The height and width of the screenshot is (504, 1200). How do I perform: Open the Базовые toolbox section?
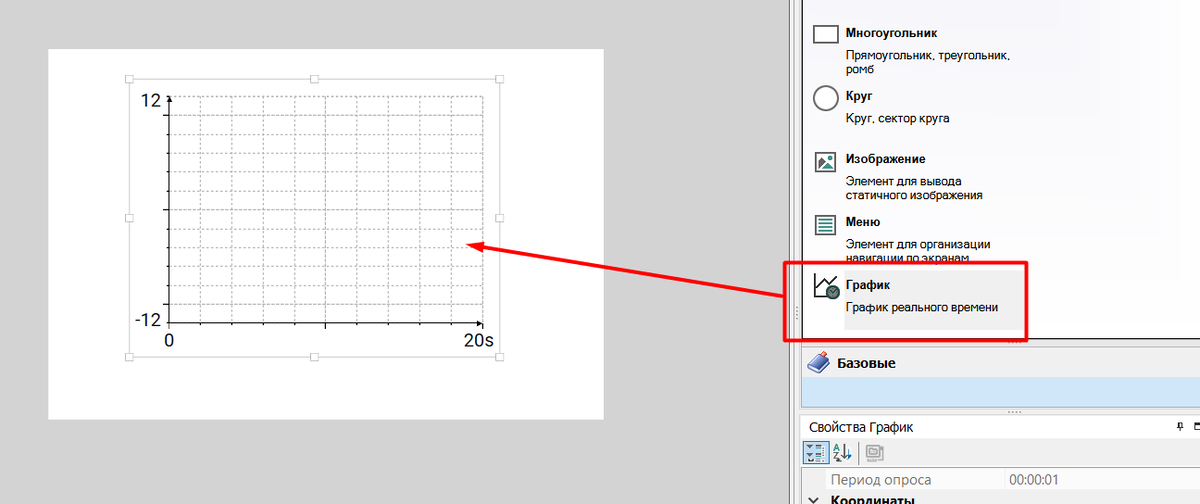1000,363
